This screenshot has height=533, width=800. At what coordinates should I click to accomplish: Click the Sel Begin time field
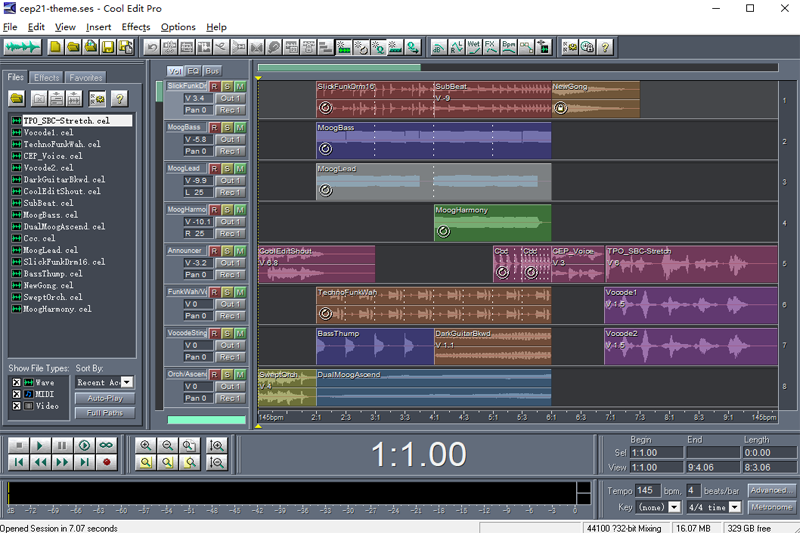656,452
